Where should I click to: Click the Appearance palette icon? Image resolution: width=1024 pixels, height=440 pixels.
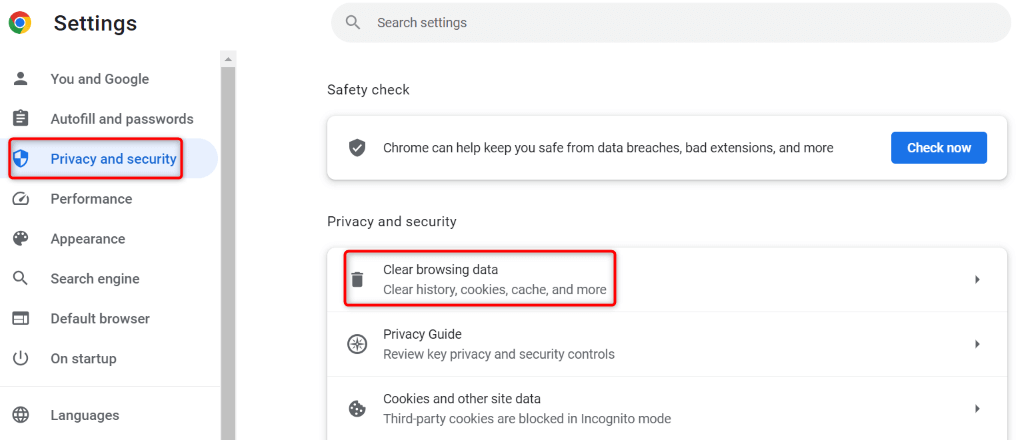click(20, 239)
